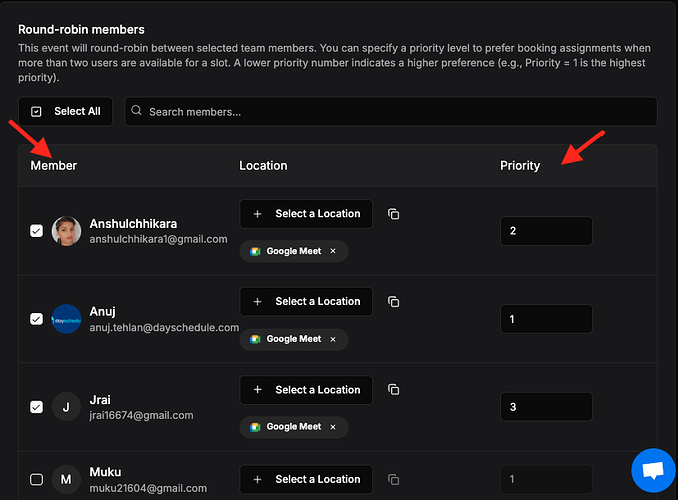Open Select a Location for Muku
Viewport: 678px width, 500px height.
click(x=306, y=479)
